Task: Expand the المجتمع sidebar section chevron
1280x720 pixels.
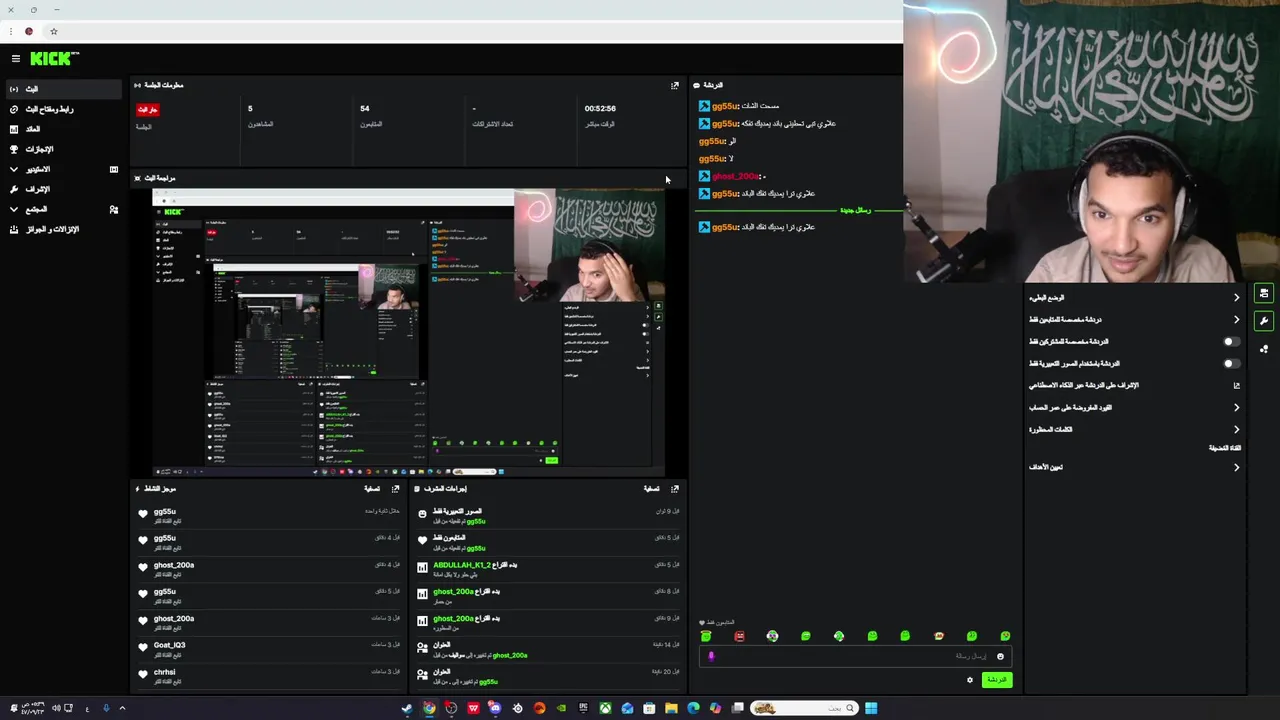Action: pos(13,209)
